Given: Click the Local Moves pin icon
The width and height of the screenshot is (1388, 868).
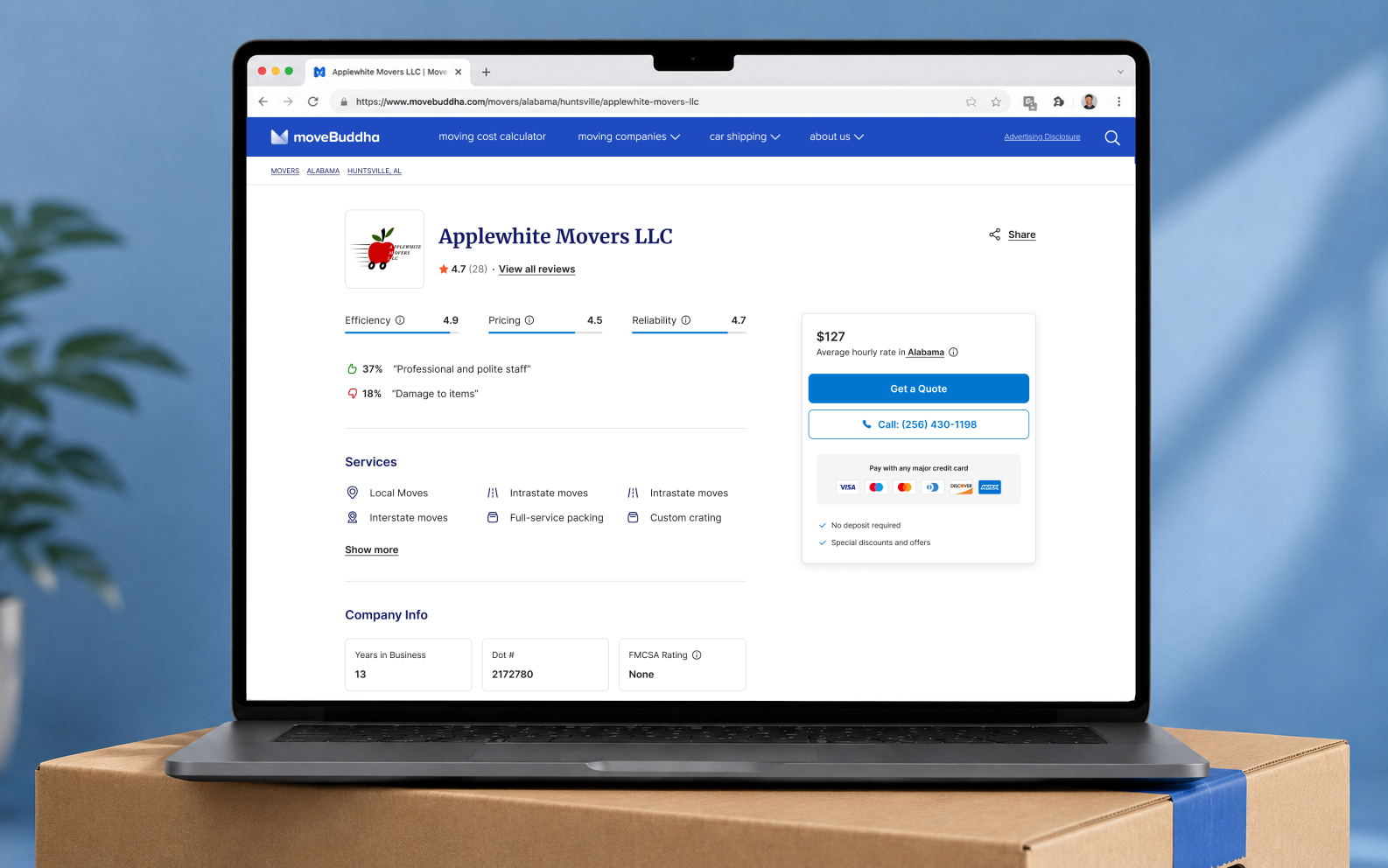Looking at the screenshot, I should 353,493.
